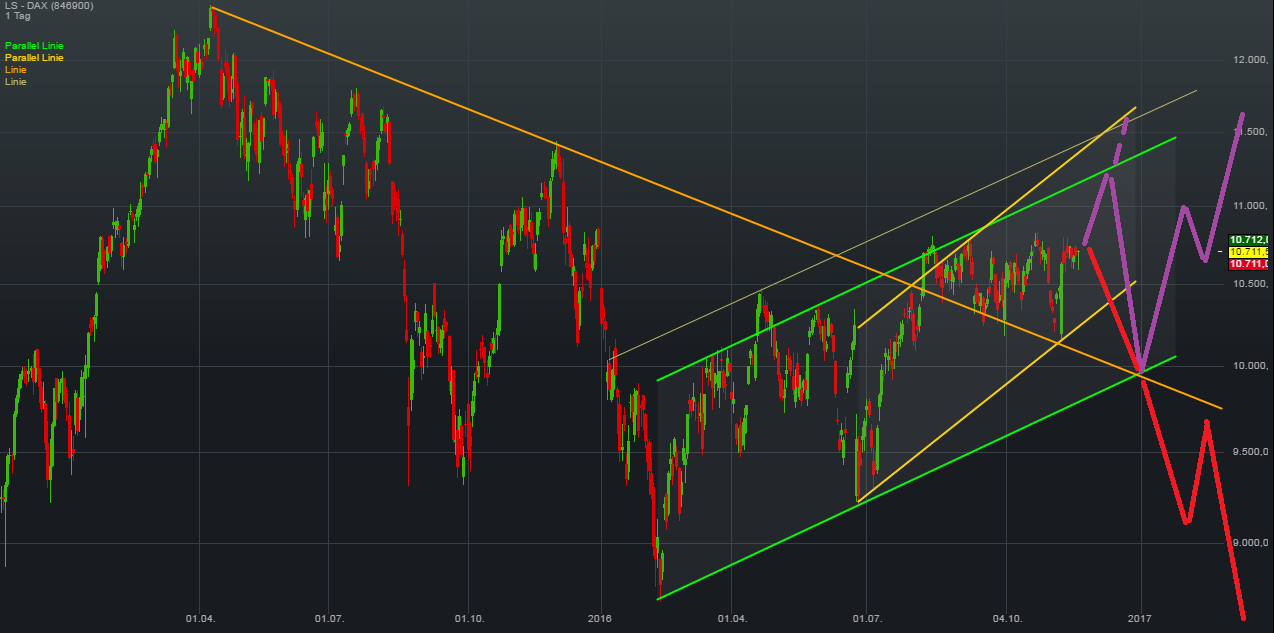Screen dimensions: 1274x633
Task: Click the 2016 label on the date axis
Action: click(x=600, y=618)
